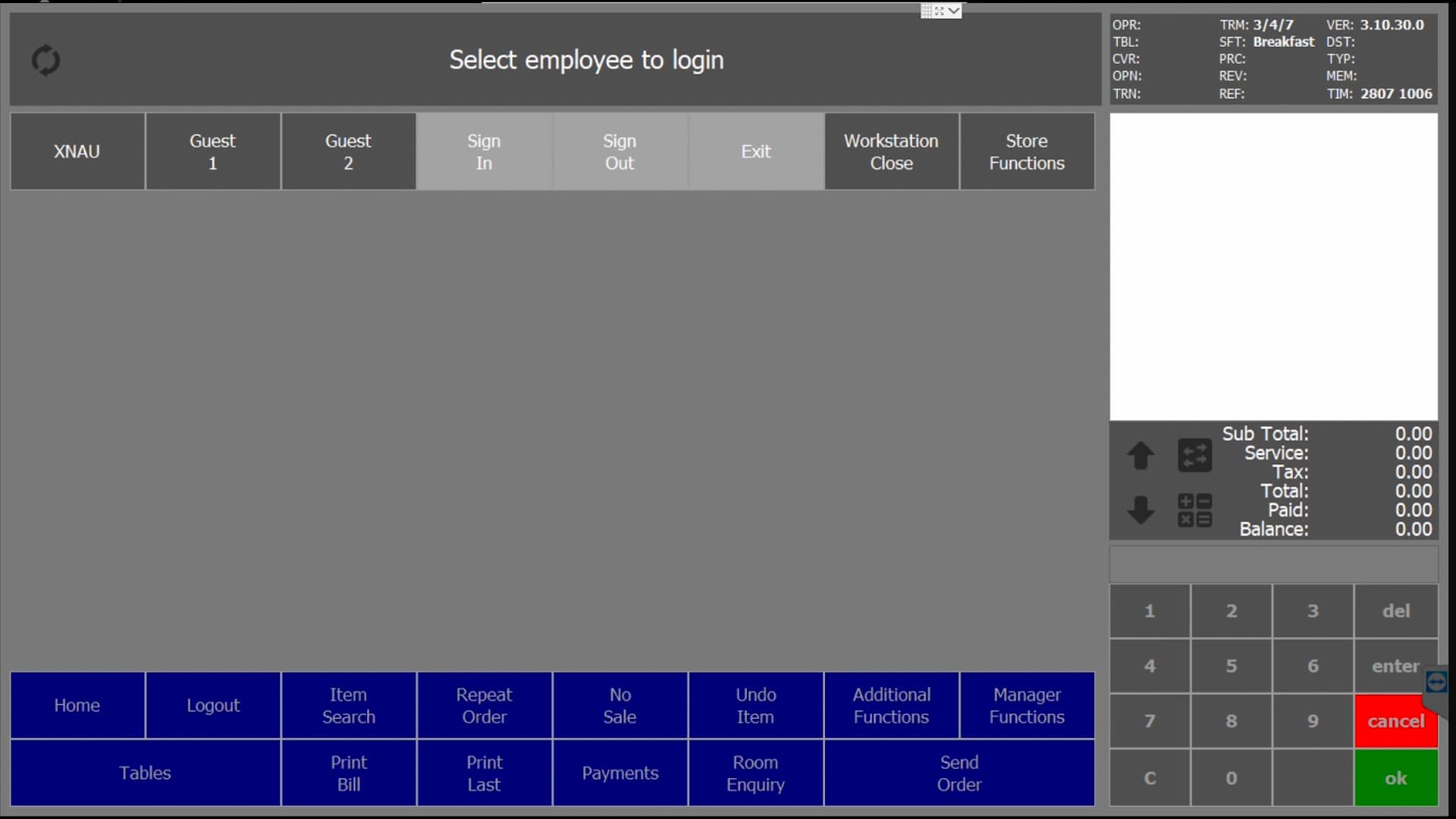Select the fullscreen icon on the floating toolbar
The height and width of the screenshot is (819, 1456).
pyautogui.click(x=940, y=11)
